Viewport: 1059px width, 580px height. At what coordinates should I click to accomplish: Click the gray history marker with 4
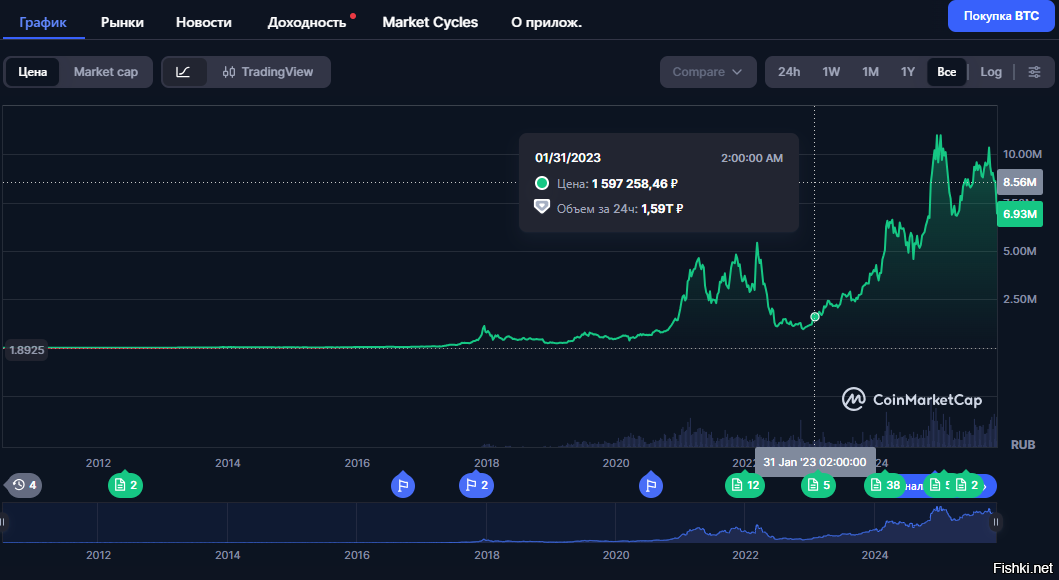[24, 486]
